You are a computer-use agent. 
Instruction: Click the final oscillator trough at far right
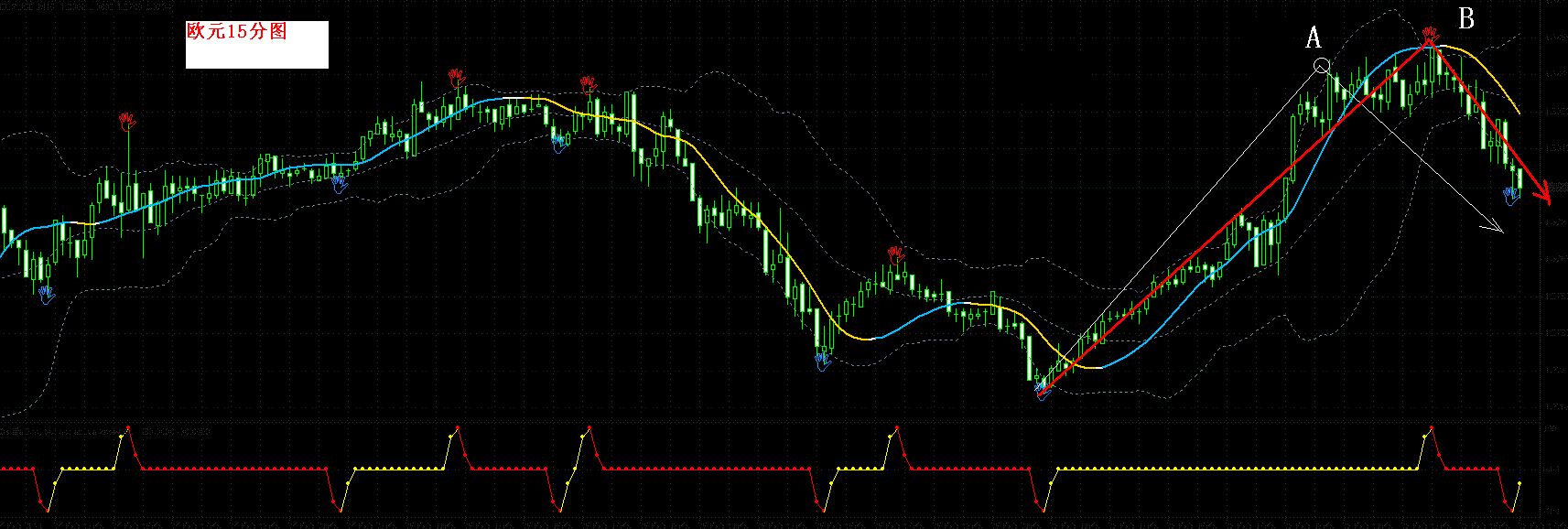point(1511,510)
